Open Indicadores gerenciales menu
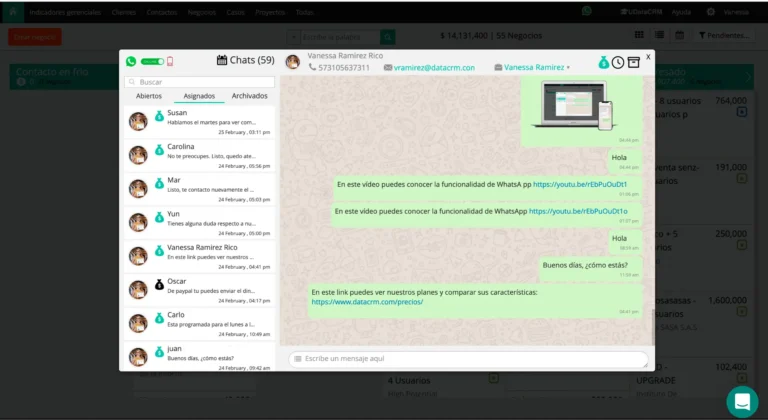The width and height of the screenshot is (768, 420). [x=65, y=12]
